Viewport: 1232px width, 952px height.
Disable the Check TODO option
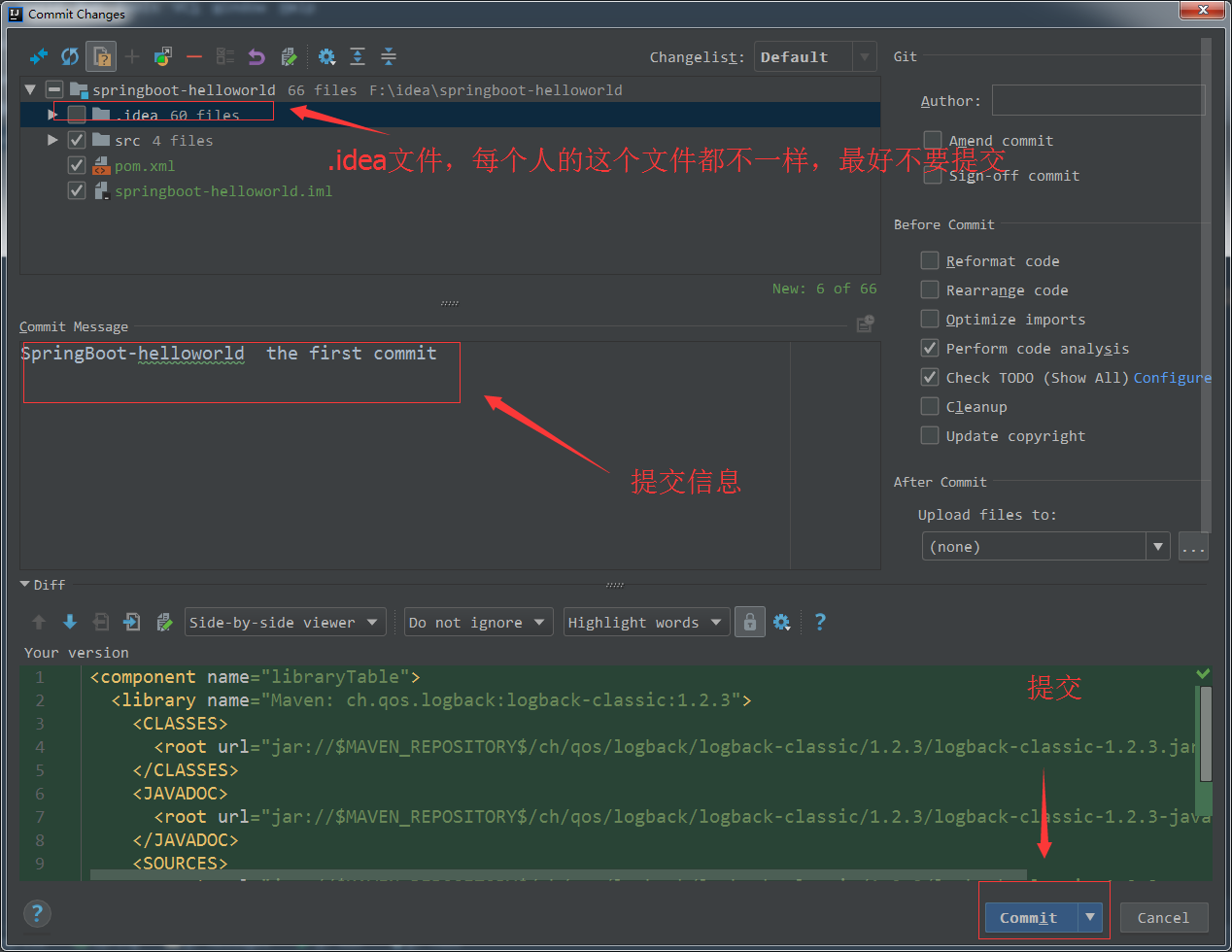coord(930,377)
